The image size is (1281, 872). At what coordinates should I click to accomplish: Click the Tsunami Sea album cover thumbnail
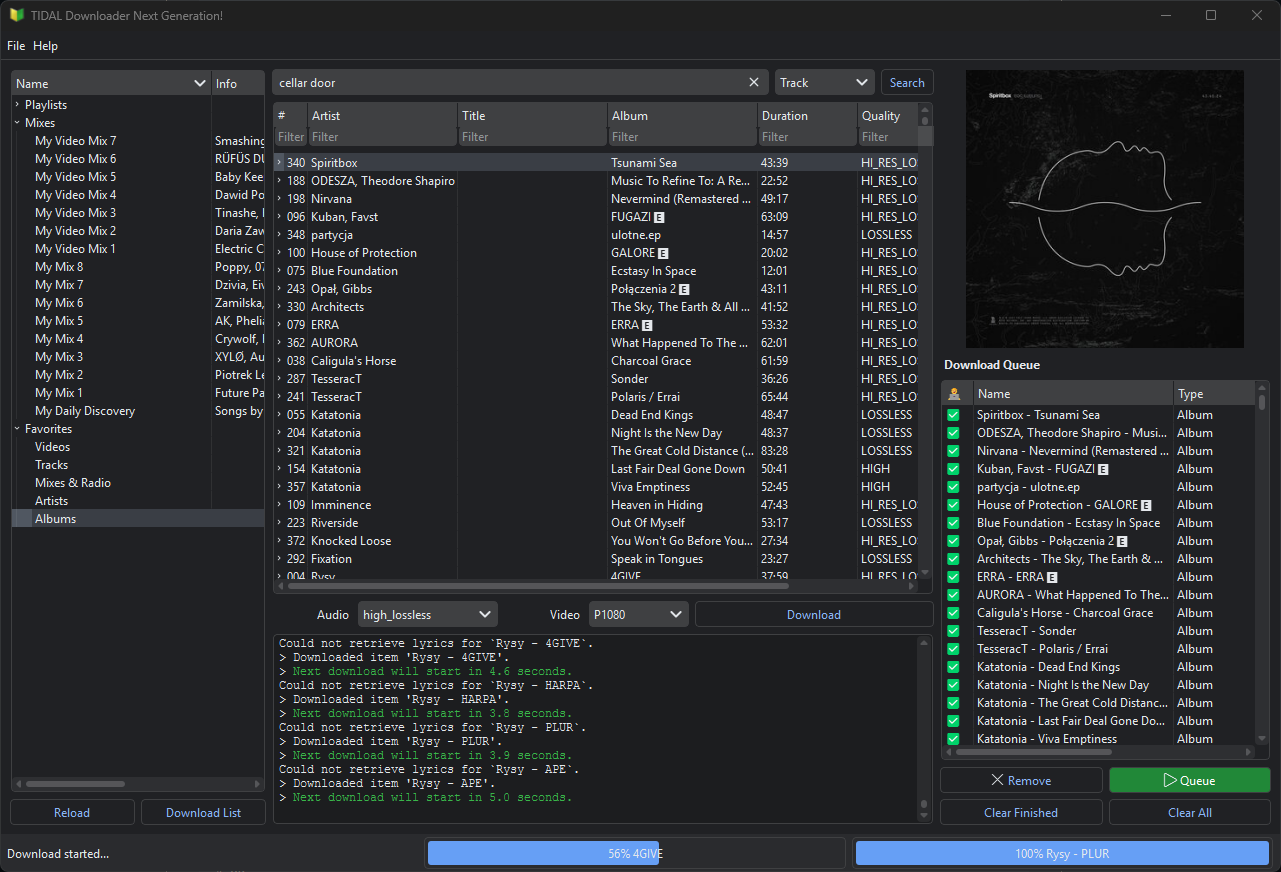point(1104,209)
